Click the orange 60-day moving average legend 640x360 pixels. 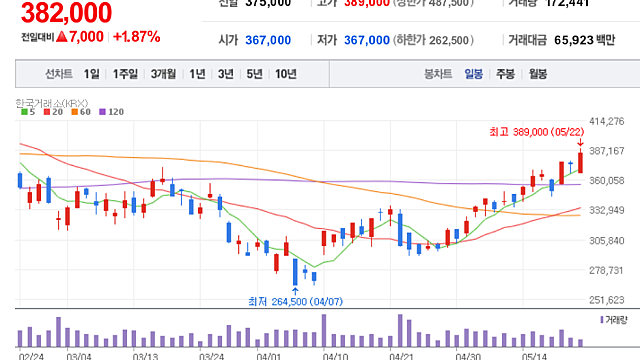click(x=81, y=112)
